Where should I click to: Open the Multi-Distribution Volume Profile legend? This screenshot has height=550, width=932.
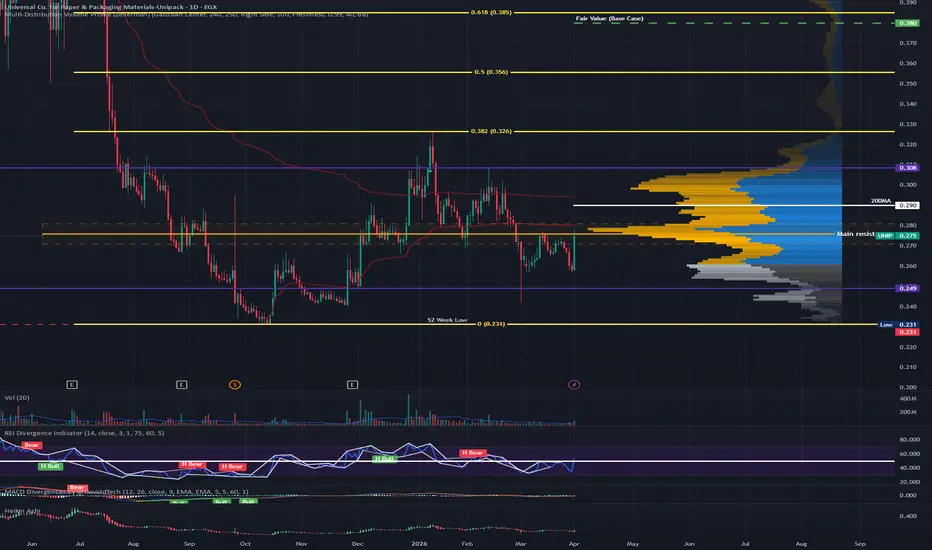point(186,14)
